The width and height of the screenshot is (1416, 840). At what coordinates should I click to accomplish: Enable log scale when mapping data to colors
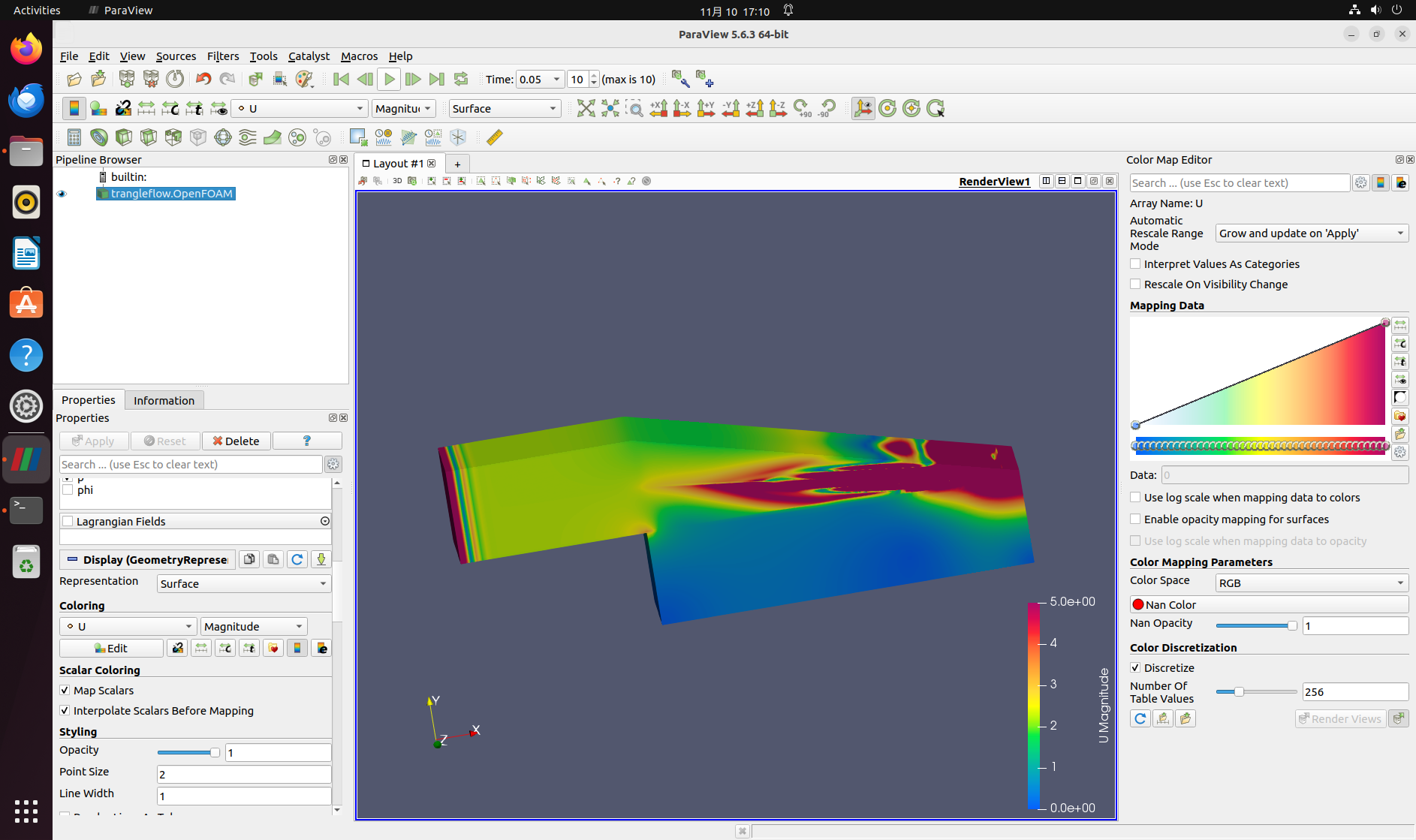point(1135,498)
